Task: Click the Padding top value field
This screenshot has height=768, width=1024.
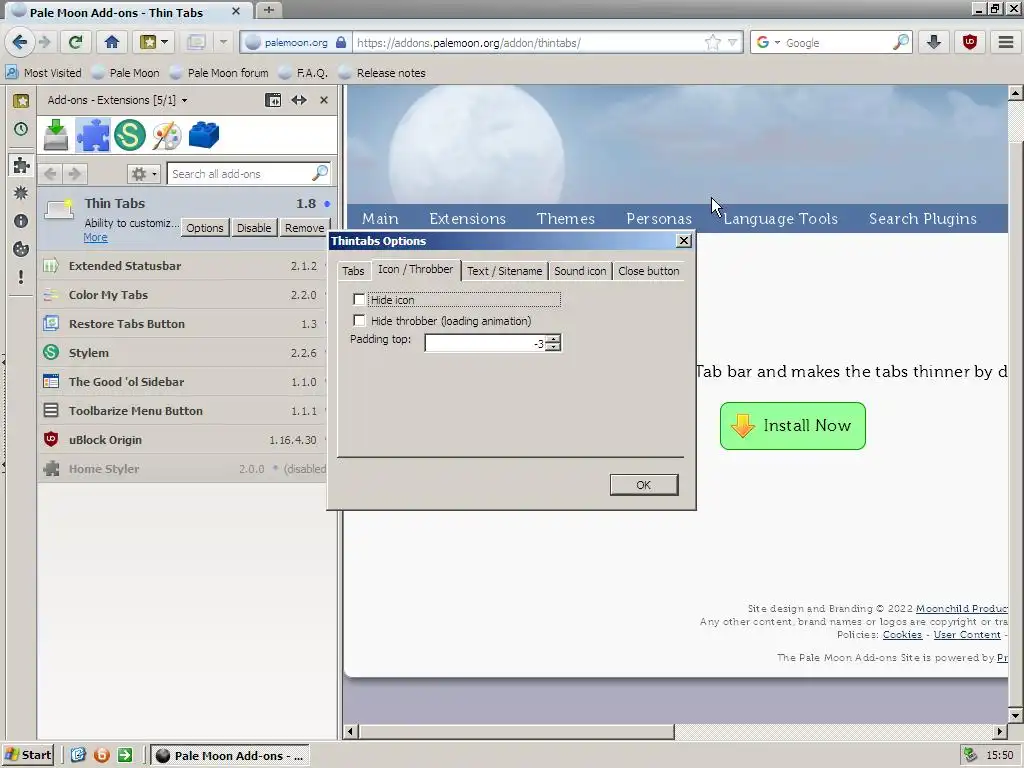Action: 485,344
